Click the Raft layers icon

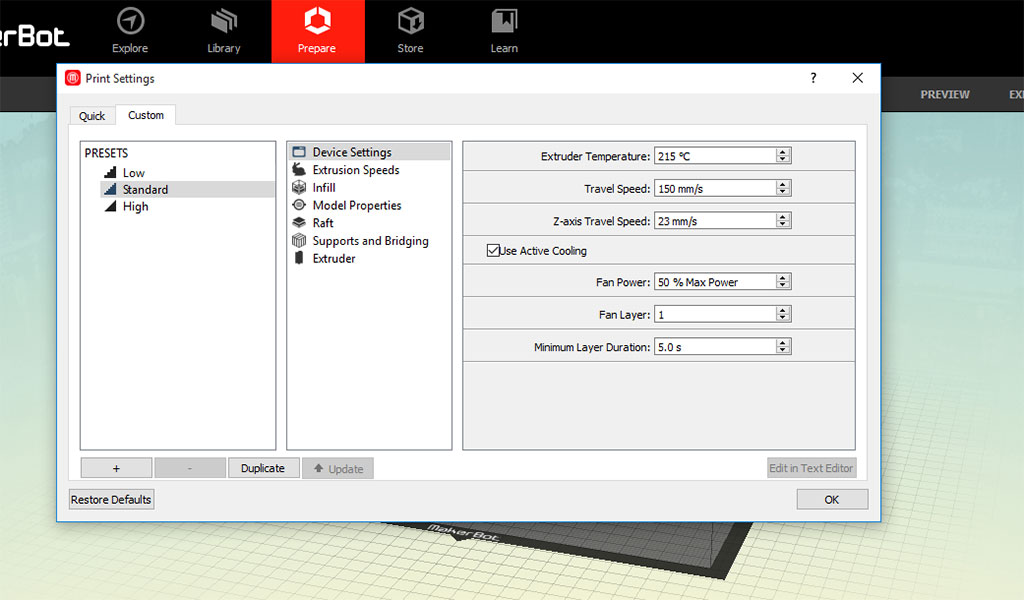point(299,223)
